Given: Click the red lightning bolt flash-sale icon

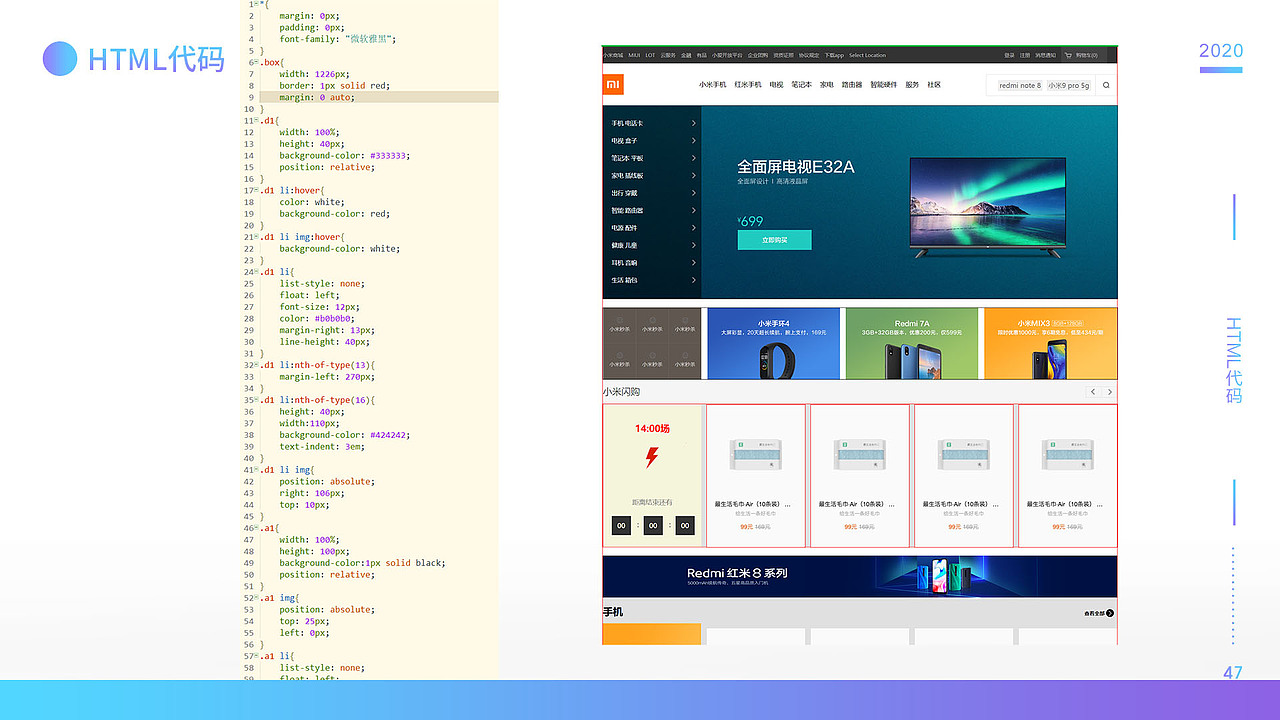Looking at the screenshot, I should 652,458.
